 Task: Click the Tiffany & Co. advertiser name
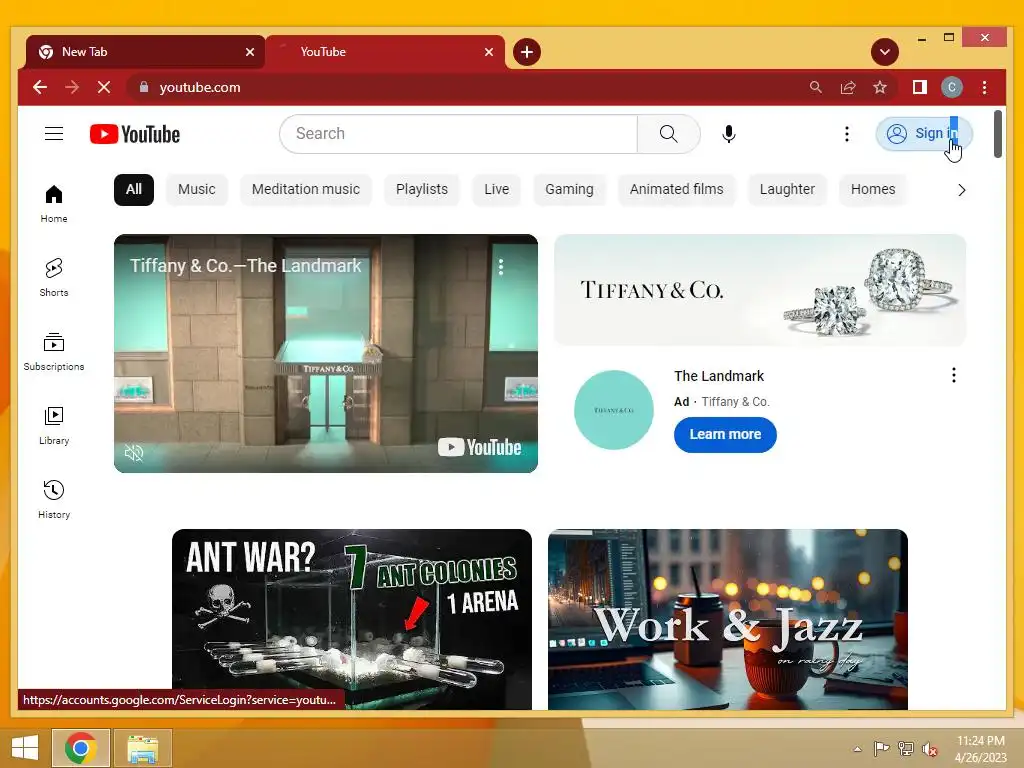[x=735, y=402]
